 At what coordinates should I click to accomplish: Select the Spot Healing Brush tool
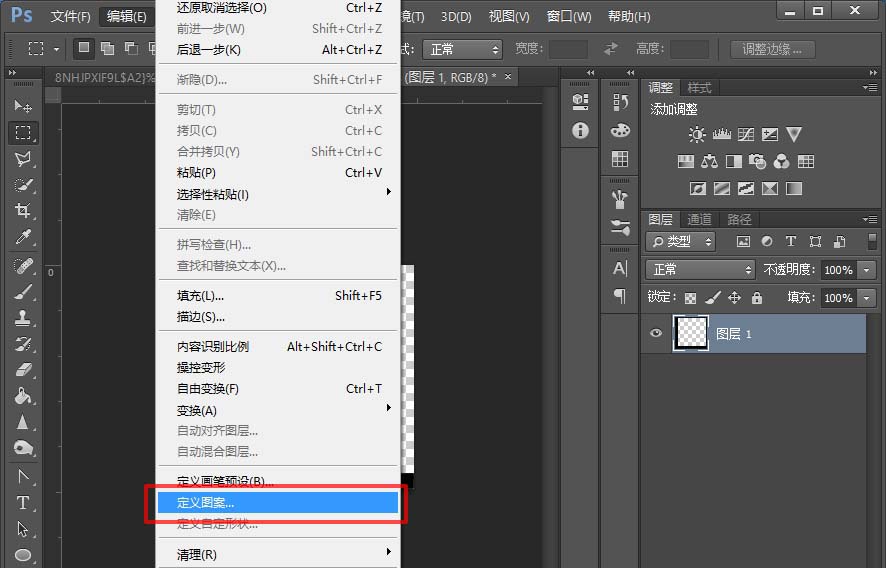23,266
